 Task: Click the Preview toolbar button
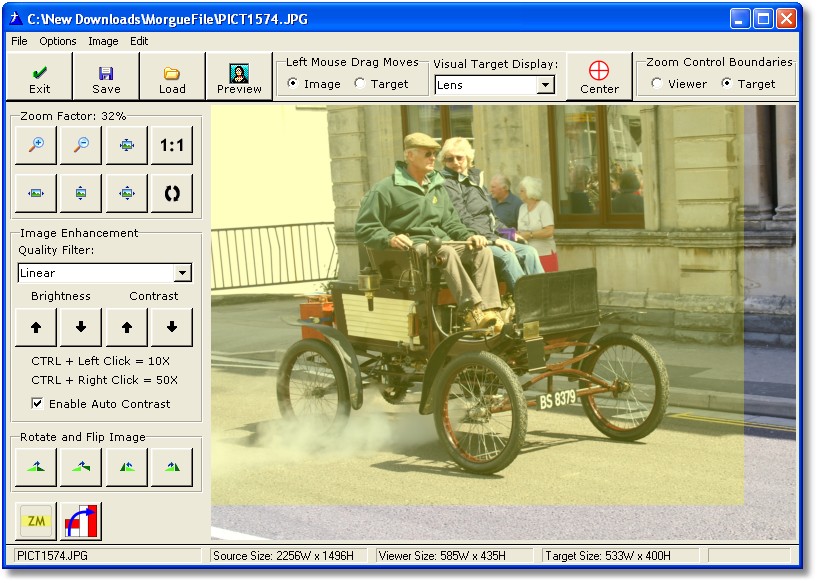tap(239, 77)
